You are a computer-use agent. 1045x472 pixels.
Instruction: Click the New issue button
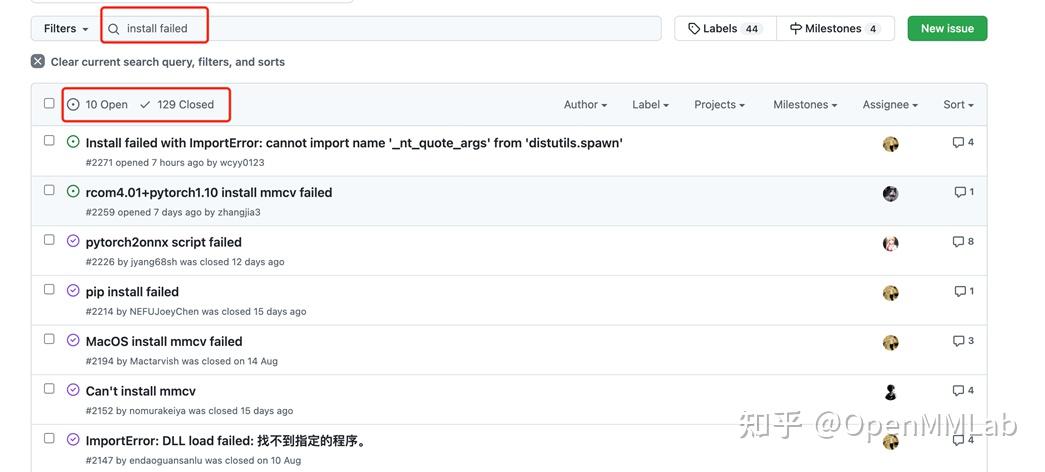coord(947,28)
